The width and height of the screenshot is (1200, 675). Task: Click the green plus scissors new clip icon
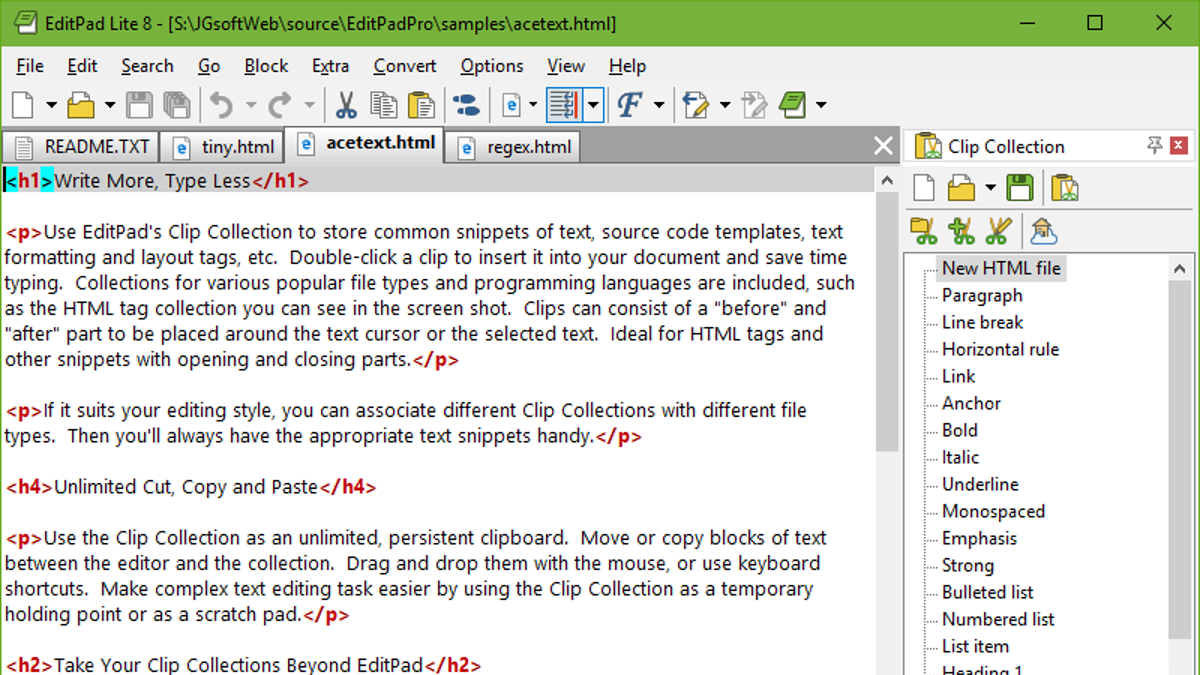click(961, 232)
